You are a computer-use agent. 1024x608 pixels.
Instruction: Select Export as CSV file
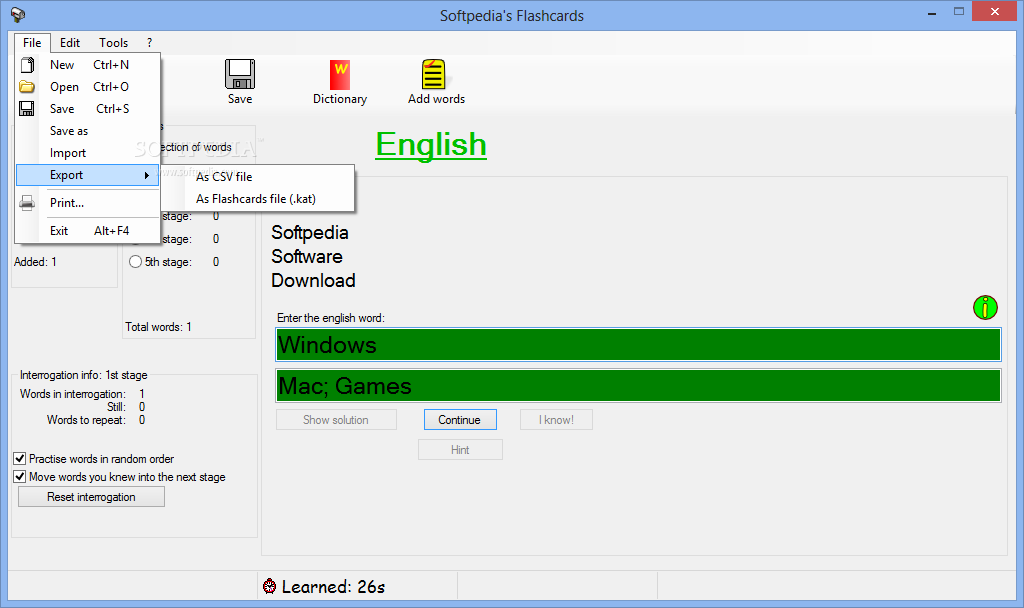point(258,177)
